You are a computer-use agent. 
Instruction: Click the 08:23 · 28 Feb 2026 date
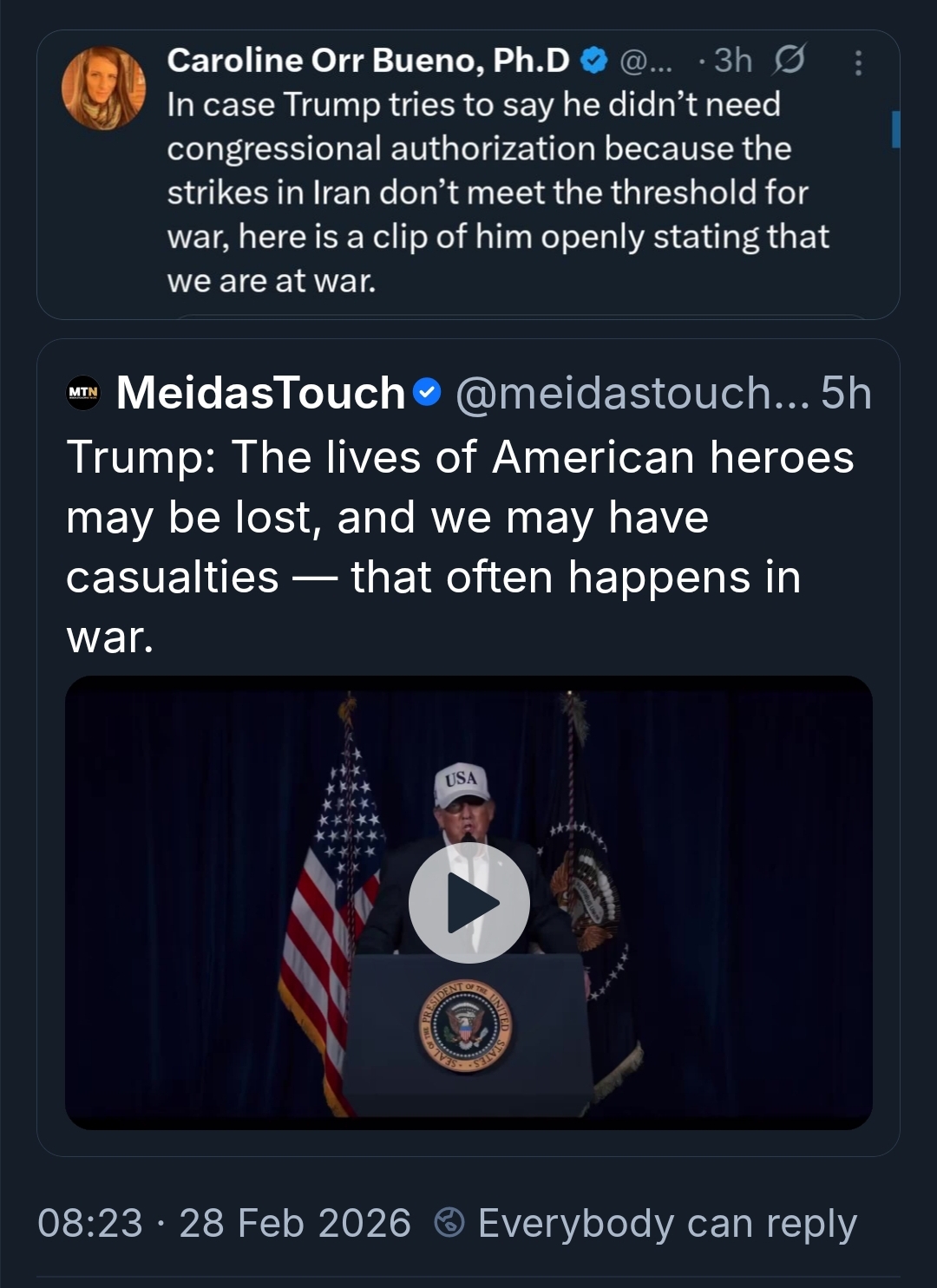pos(224,1223)
